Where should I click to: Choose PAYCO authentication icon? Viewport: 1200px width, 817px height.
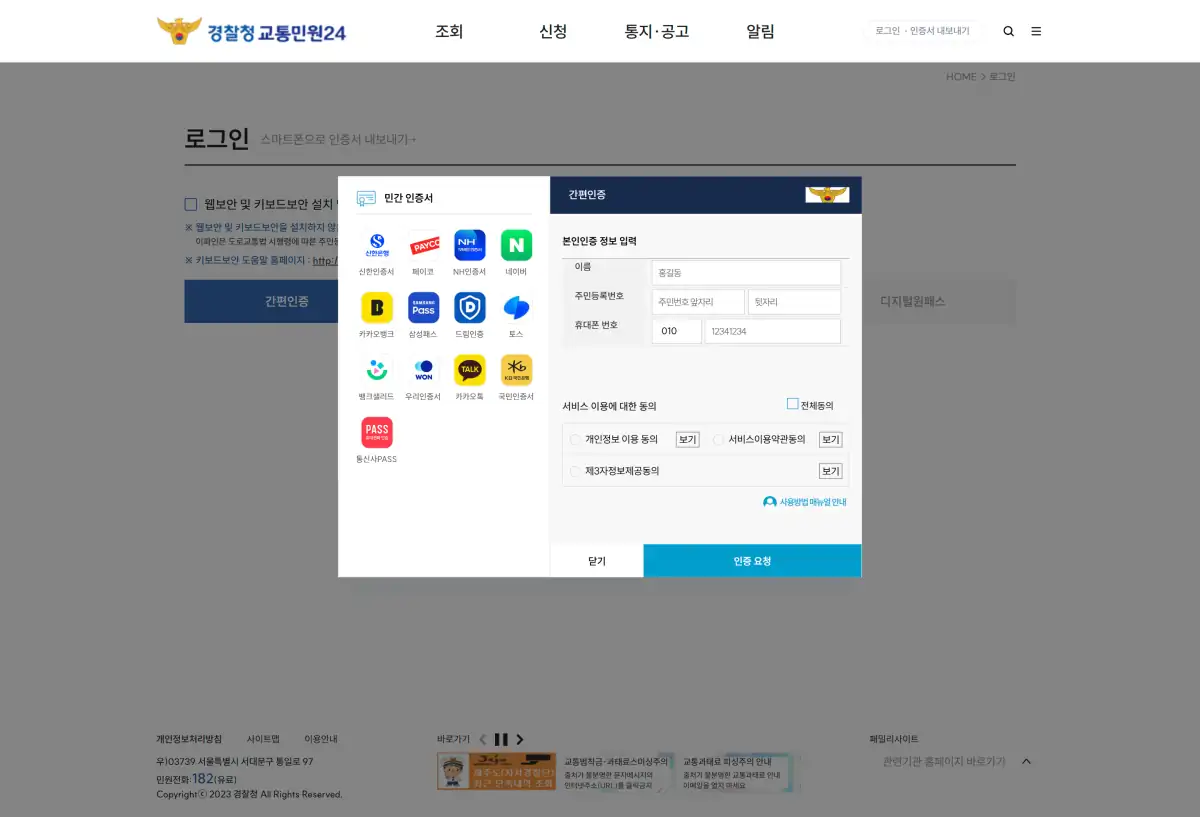click(423, 246)
